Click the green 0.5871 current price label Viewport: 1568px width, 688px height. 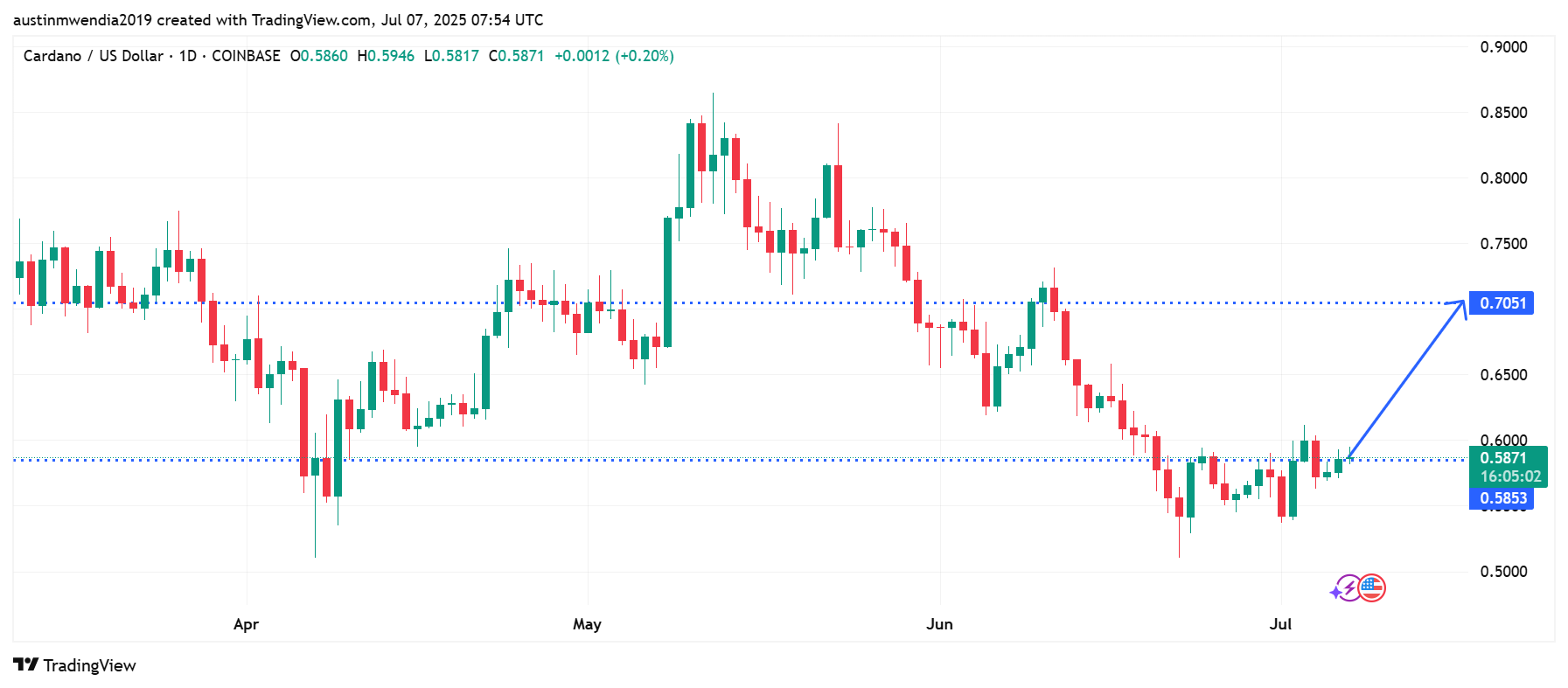(1509, 467)
